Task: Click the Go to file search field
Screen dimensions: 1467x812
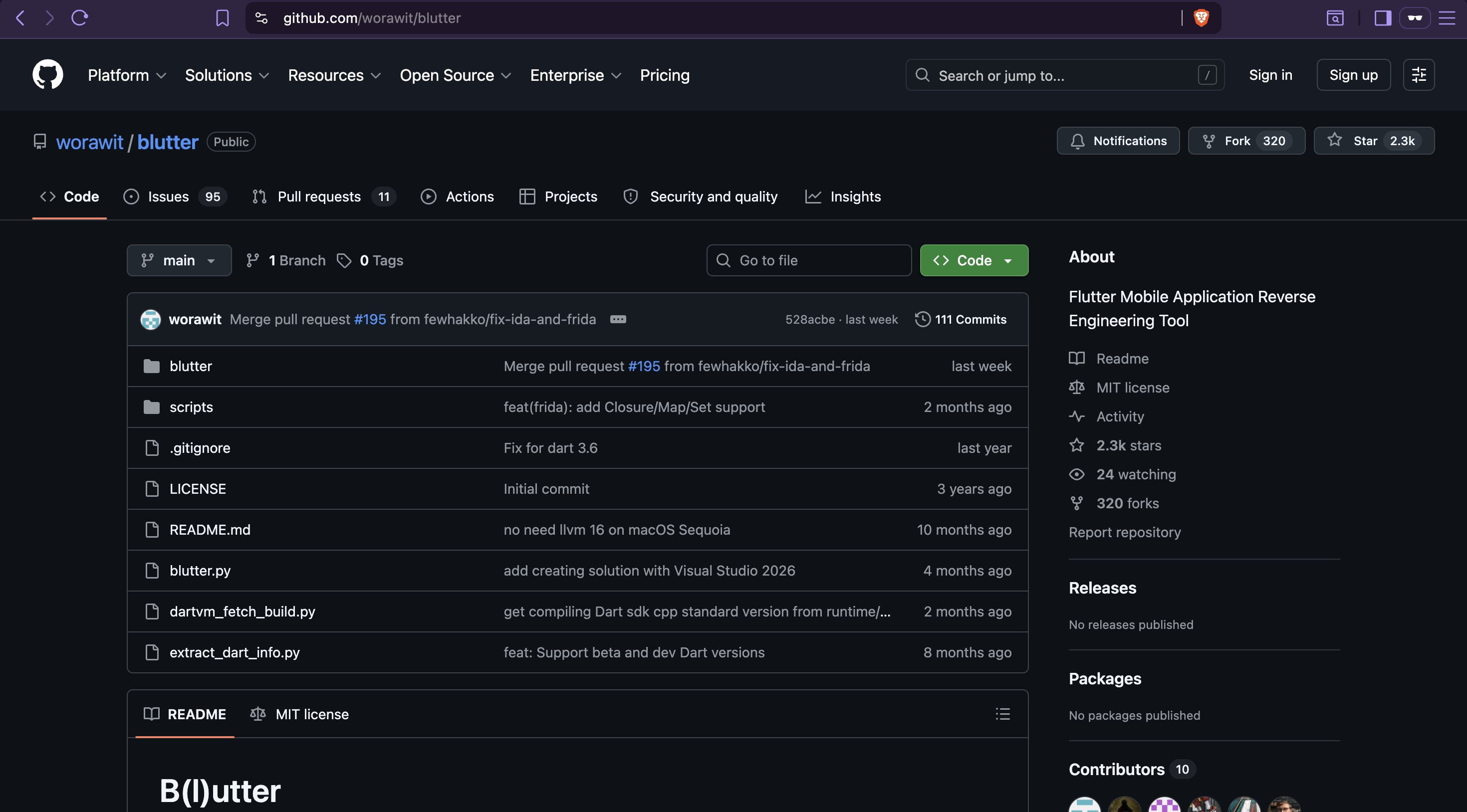Action: pos(809,260)
